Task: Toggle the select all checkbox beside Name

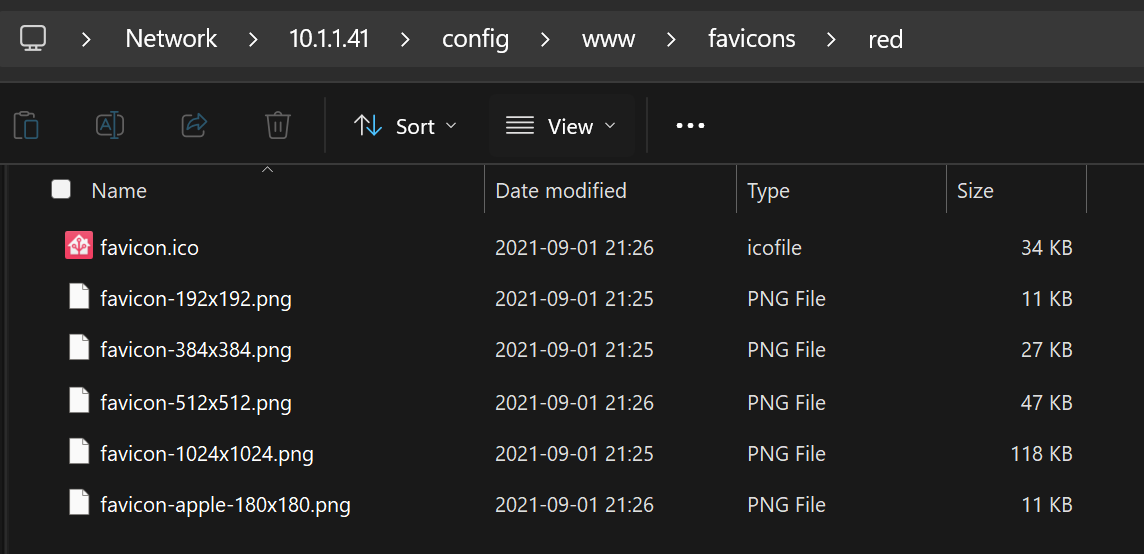Action: click(x=61, y=190)
